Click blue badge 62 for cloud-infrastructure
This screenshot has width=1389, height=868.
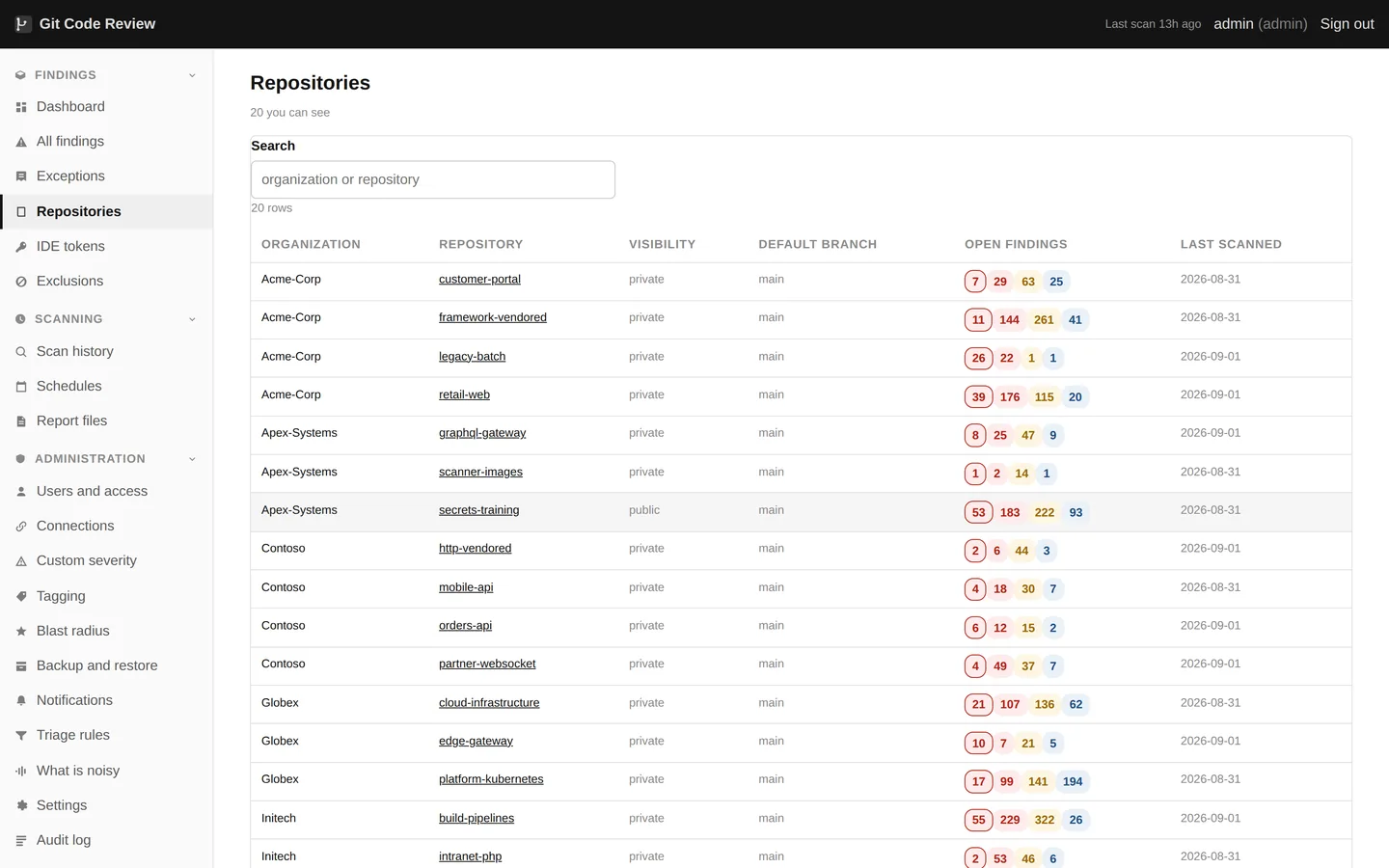click(x=1076, y=705)
